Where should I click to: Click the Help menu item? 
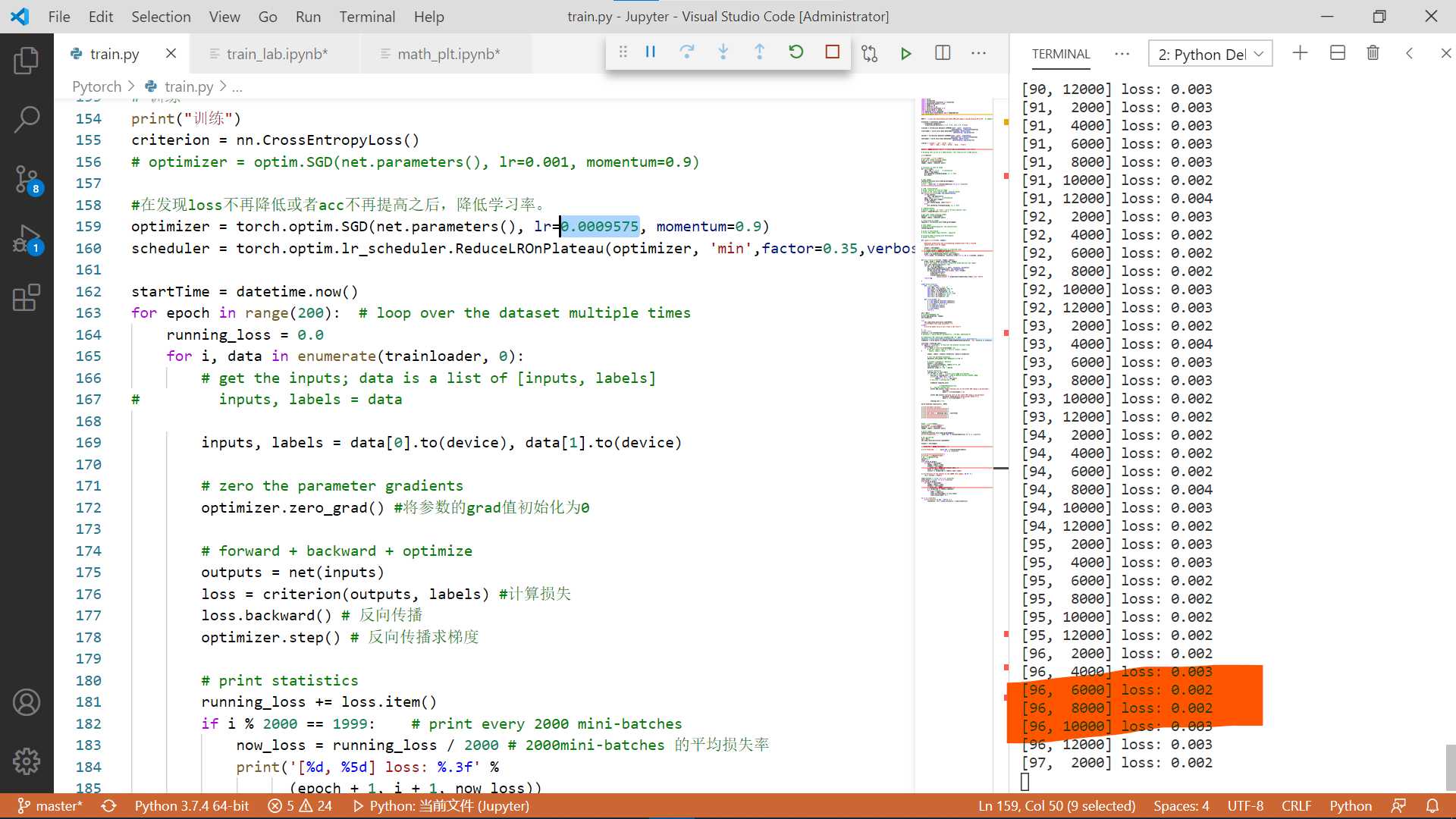(427, 16)
